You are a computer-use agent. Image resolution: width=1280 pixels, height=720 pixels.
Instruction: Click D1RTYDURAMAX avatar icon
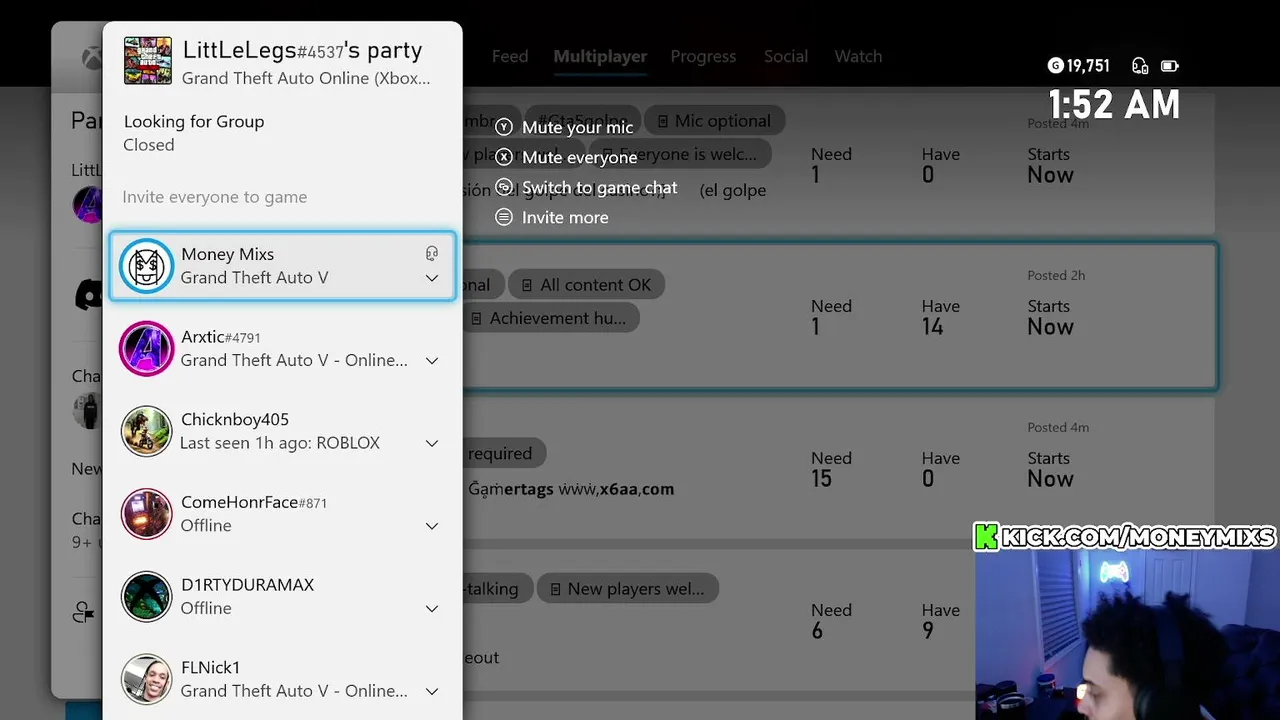click(146, 596)
